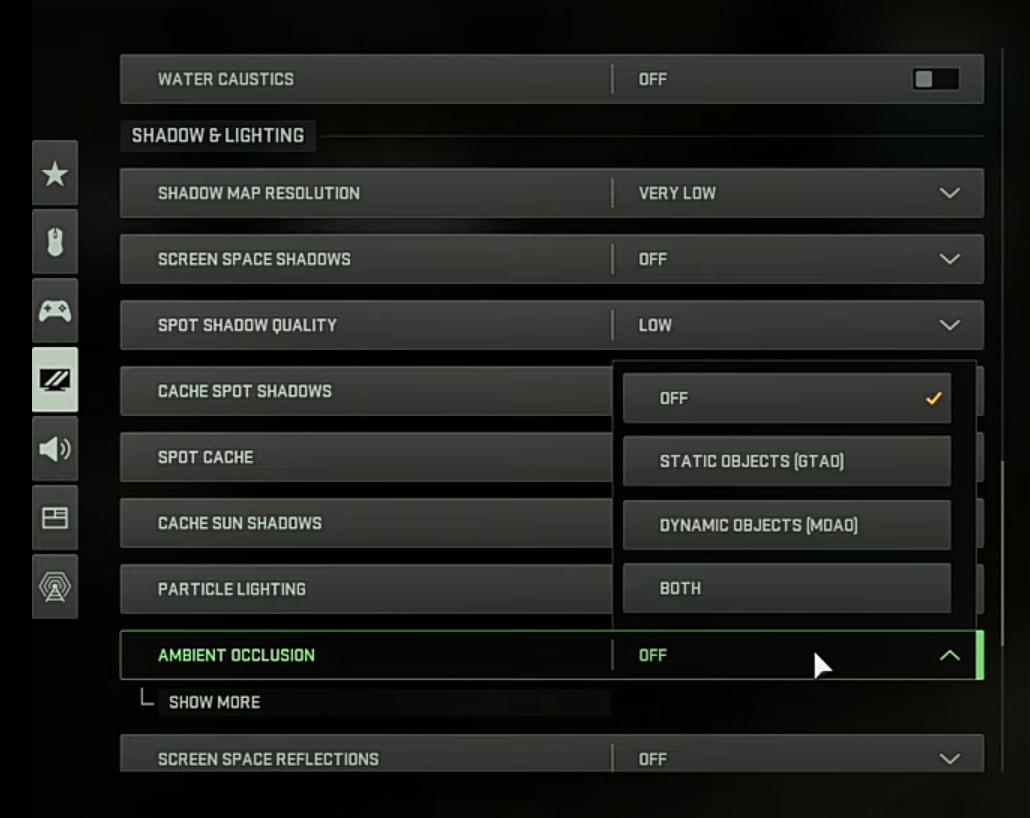
Task: Expand the Shadow Map Resolution dropdown
Action: (949, 192)
